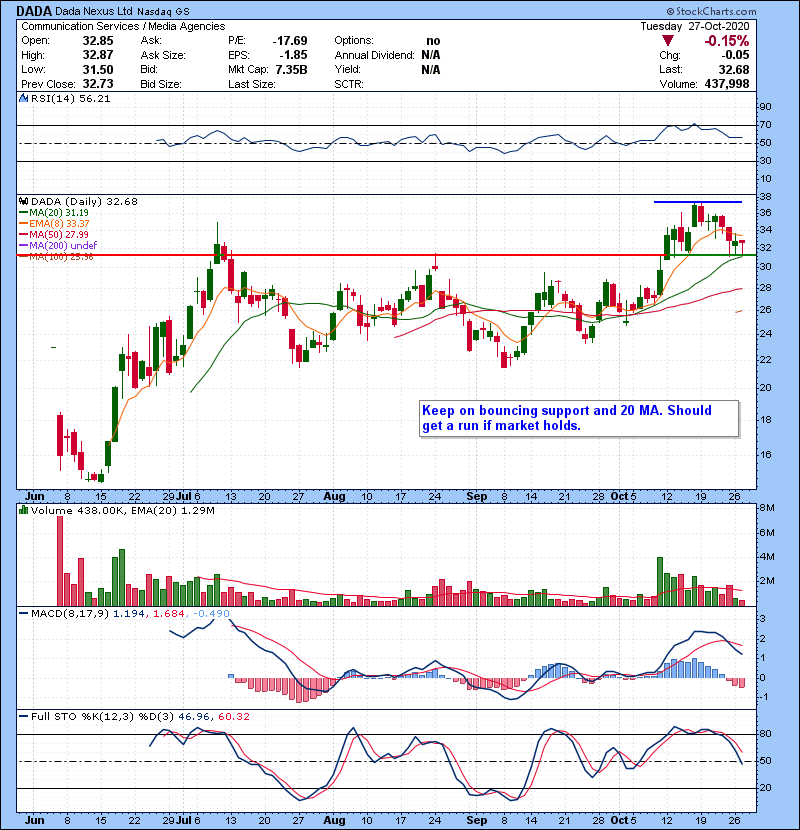Viewport: 800px width, 830px height.
Task: Click the purple line swatch before MA(200)
Action: [23, 246]
